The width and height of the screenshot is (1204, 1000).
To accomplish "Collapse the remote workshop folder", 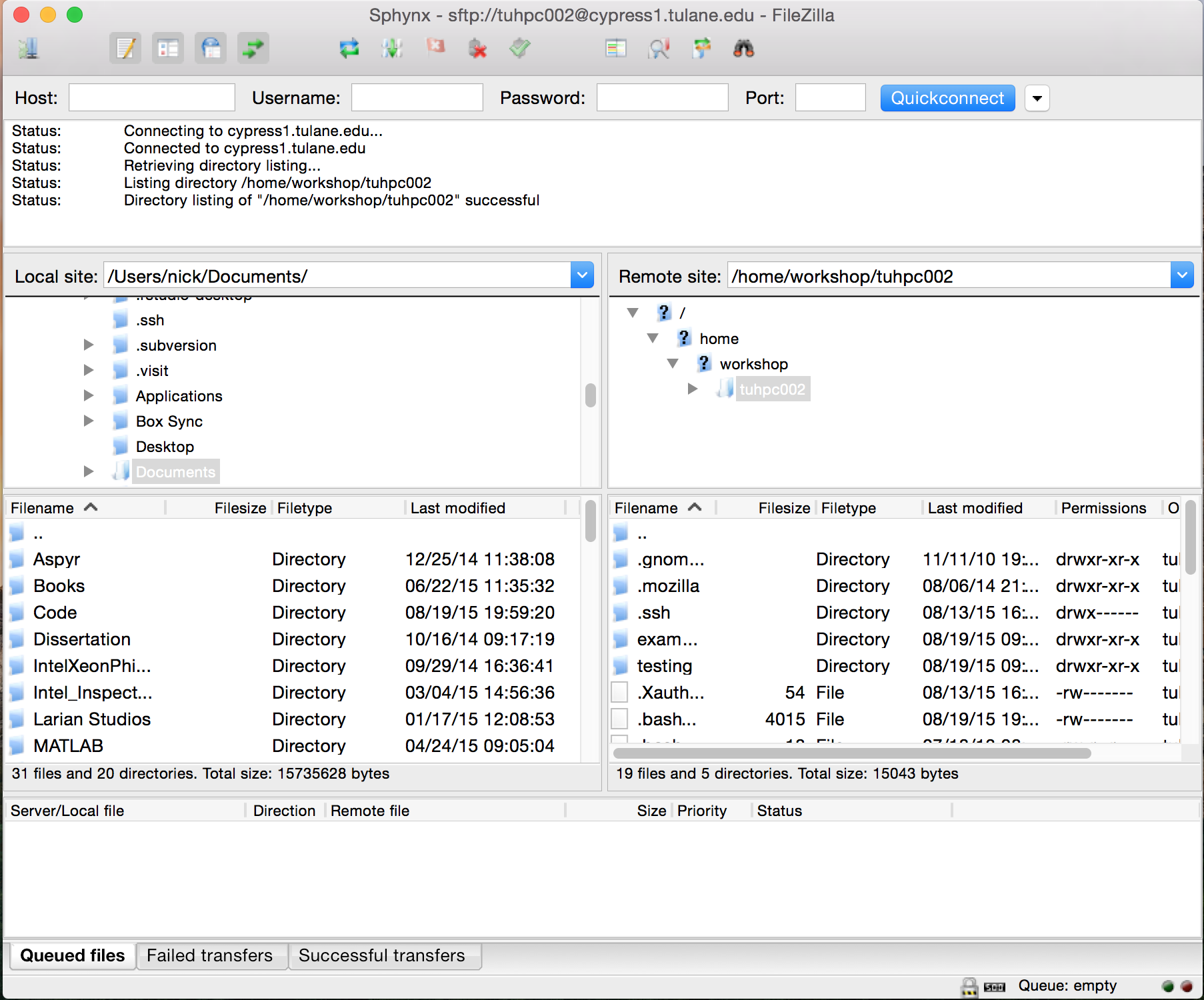I will click(x=673, y=364).
